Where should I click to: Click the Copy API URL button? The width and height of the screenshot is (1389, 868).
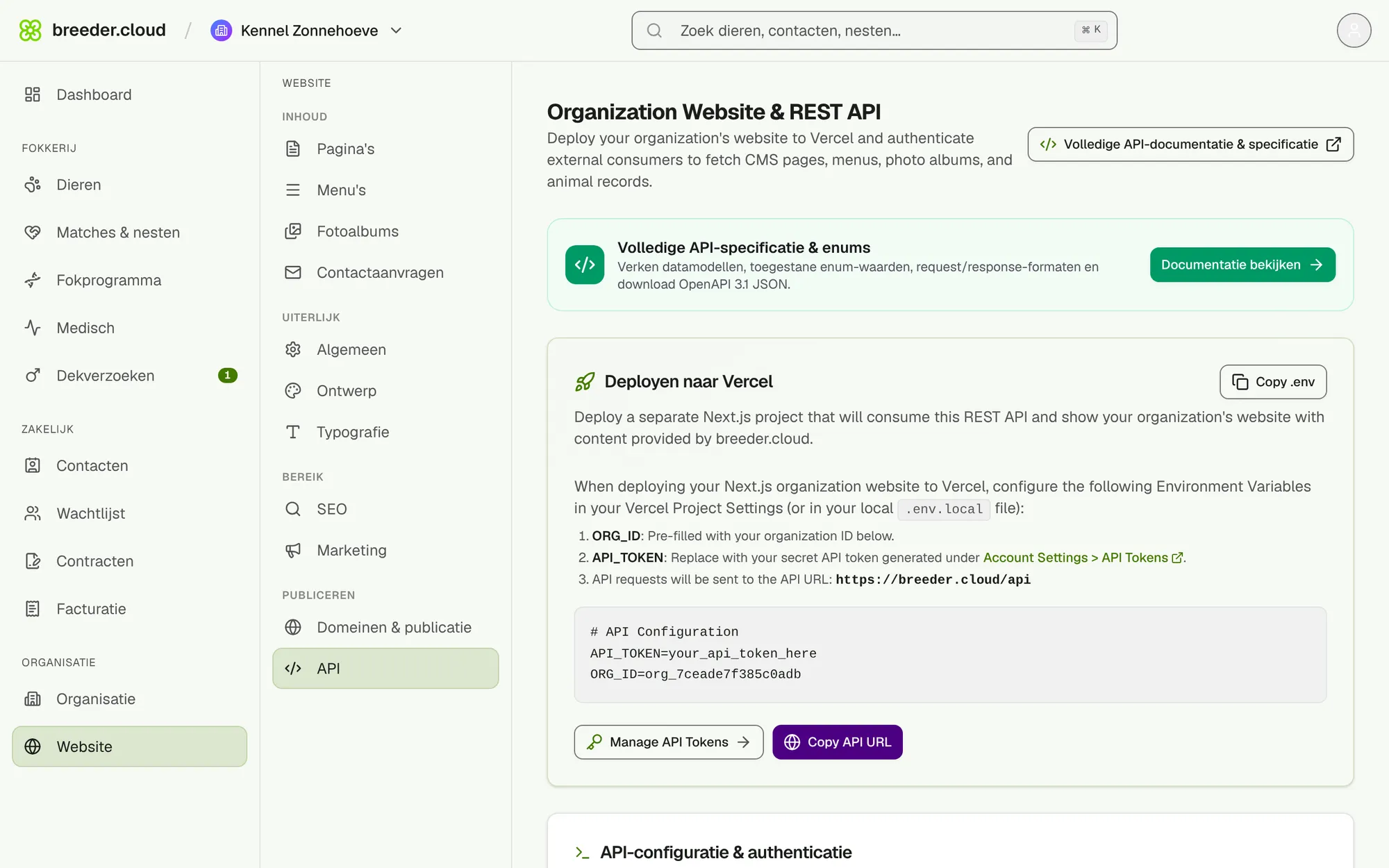click(x=838, y=742)
